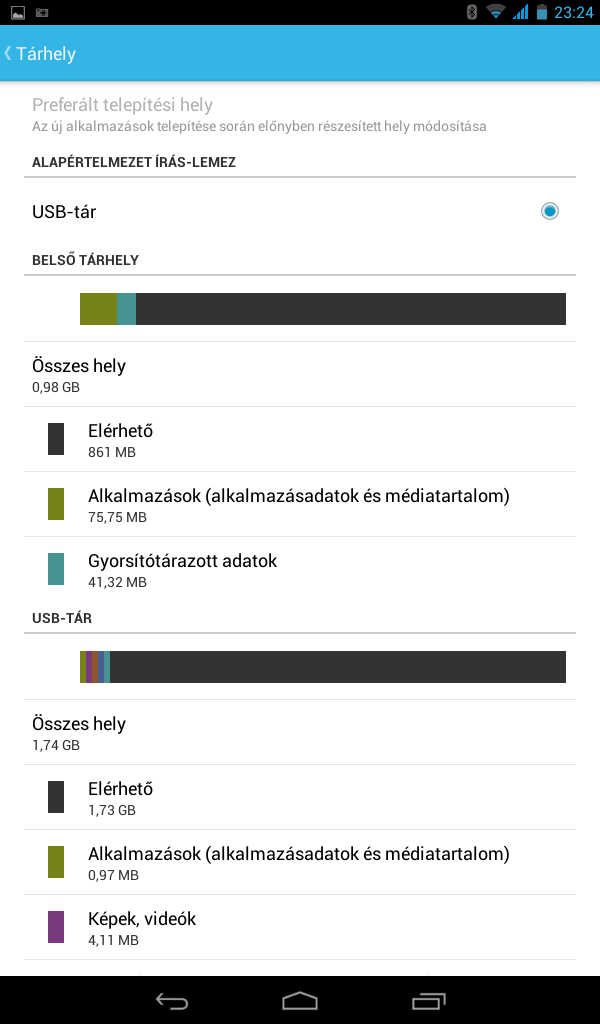Check the battery icon in the status bar
600x1024 pixels.
[x=544, y=12]
